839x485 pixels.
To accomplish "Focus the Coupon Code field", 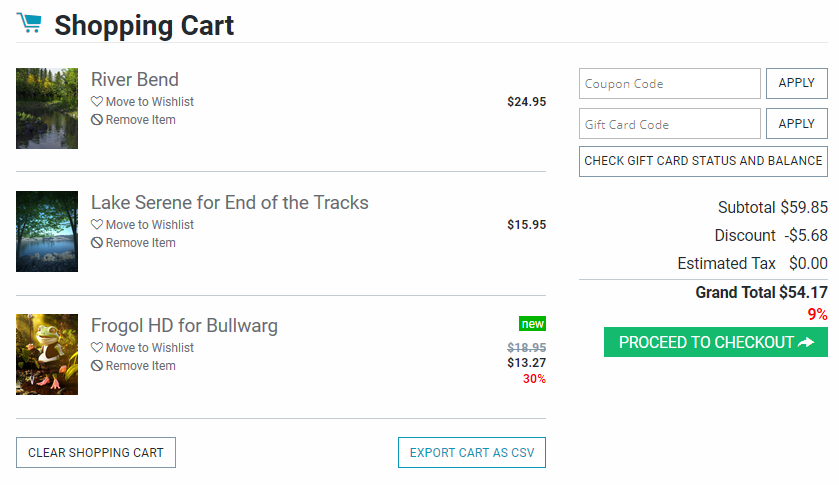I will click(x=669, y=84).
